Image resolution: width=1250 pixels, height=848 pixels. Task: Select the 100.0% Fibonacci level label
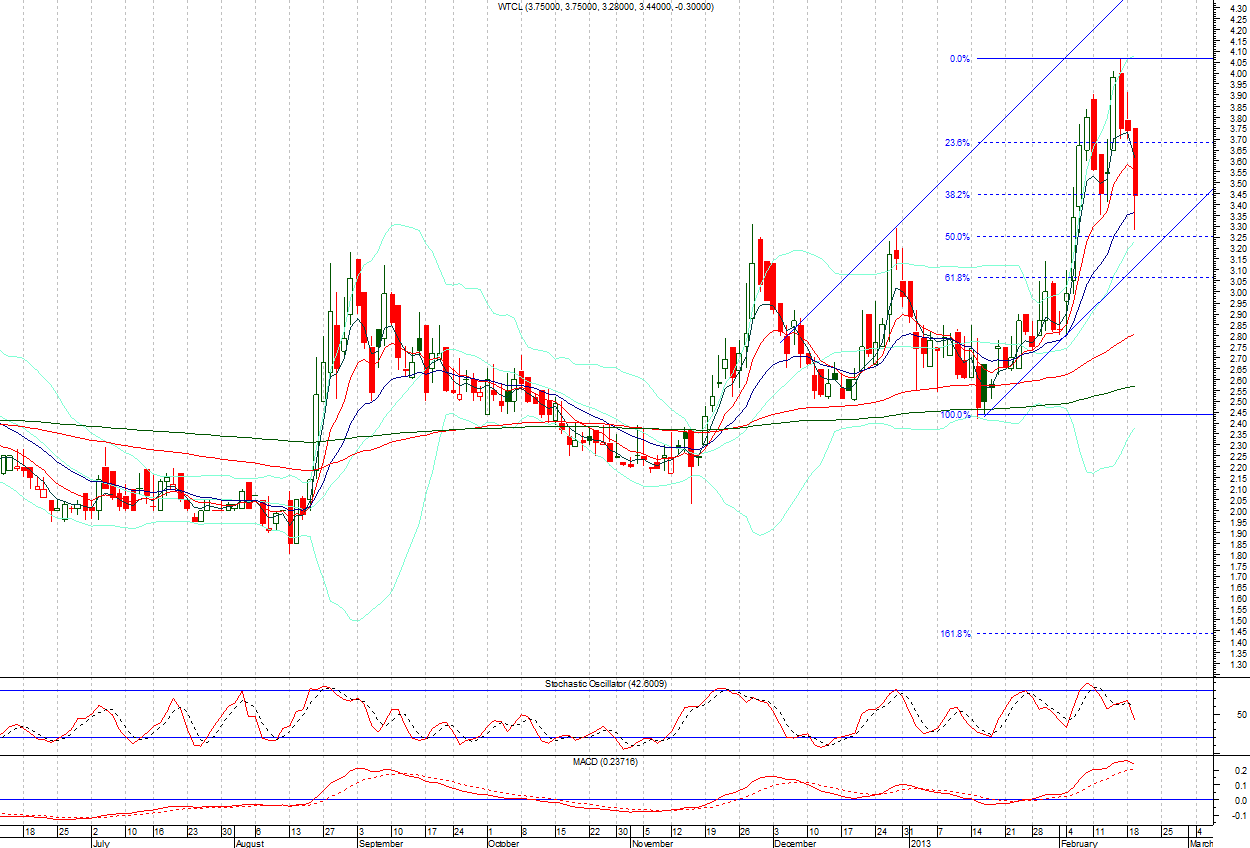tap(955, 414)
